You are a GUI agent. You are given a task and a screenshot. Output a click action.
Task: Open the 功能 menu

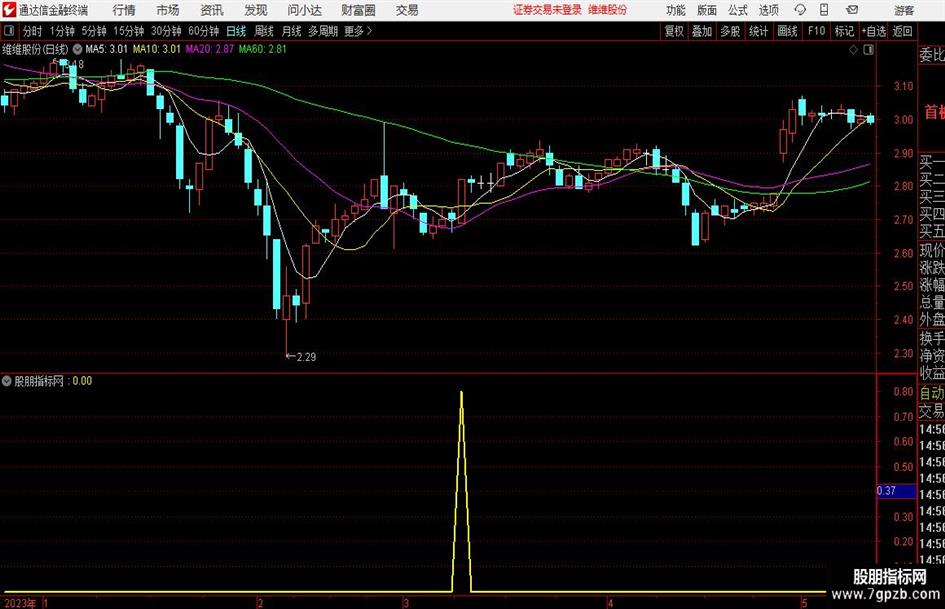tap(676, 10)
